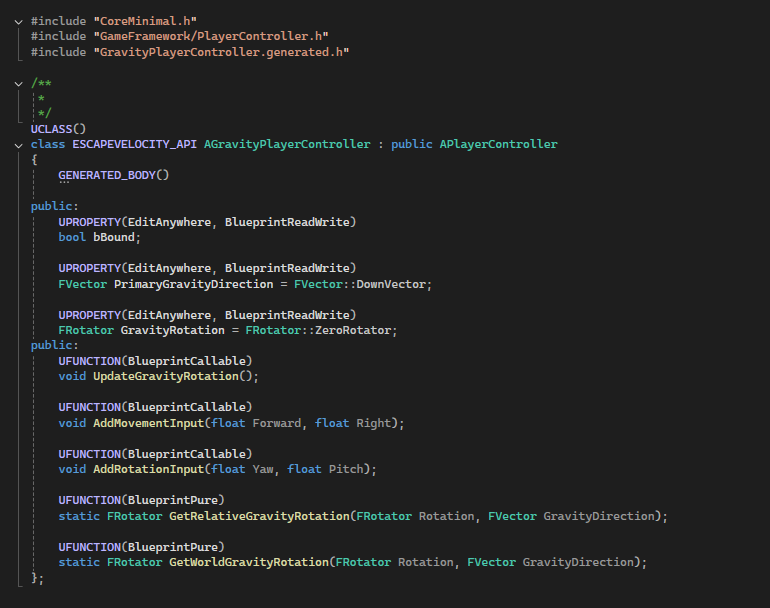
Task: Click GravityDirection parameter in GetRelativeGravityRotation
Action: pos(599,516)
